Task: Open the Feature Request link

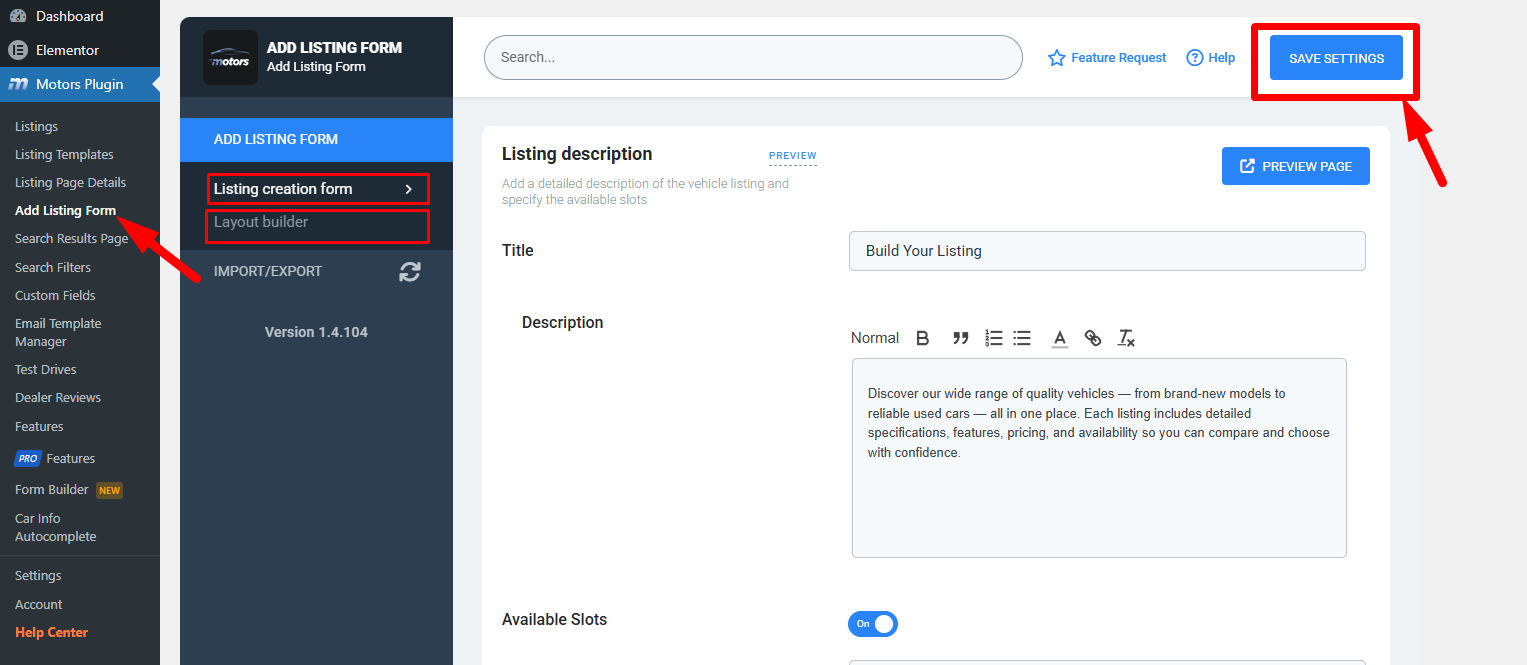Action: tap(1107, 58)
